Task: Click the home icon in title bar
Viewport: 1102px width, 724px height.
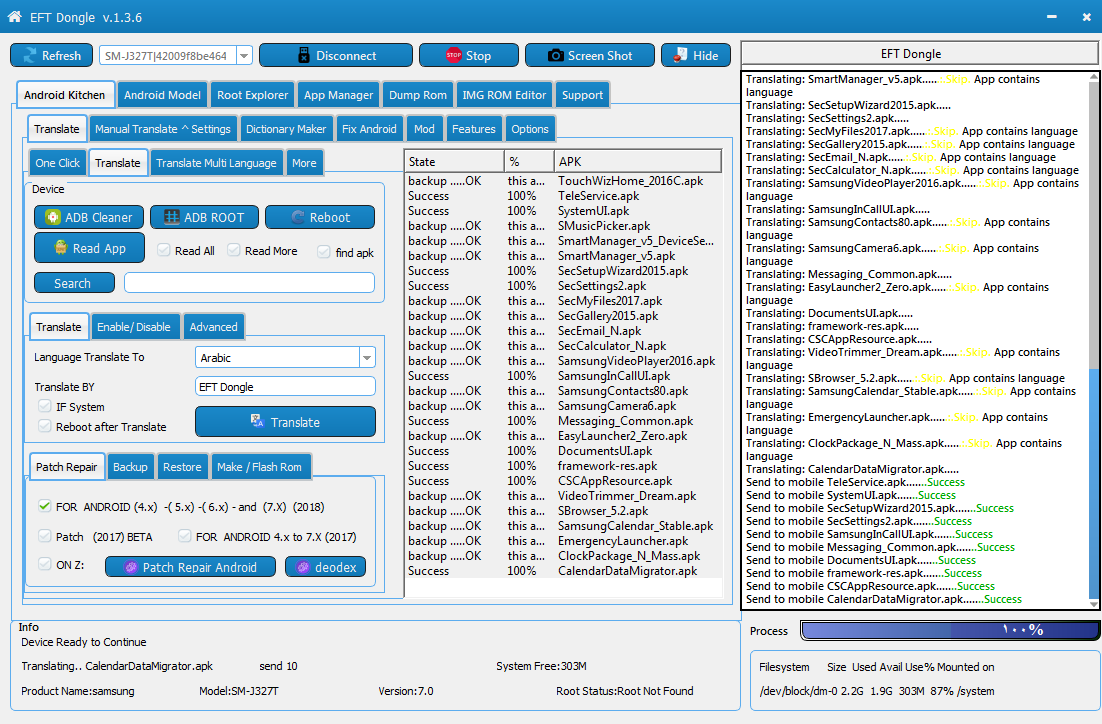Action: 14,17
